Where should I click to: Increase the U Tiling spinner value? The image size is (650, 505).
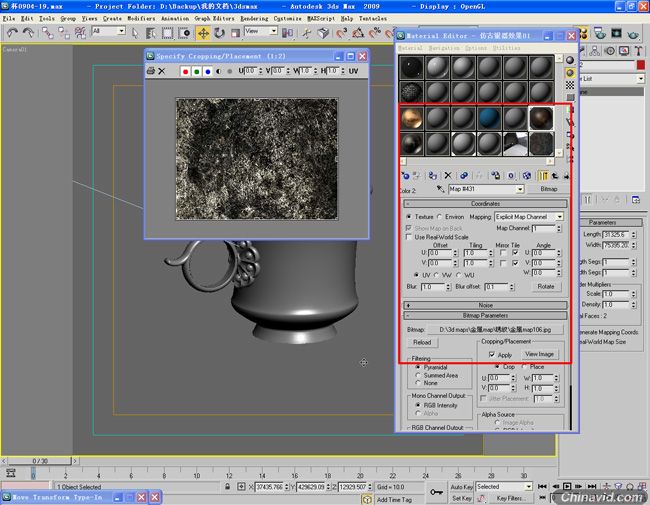click(491, 251)
